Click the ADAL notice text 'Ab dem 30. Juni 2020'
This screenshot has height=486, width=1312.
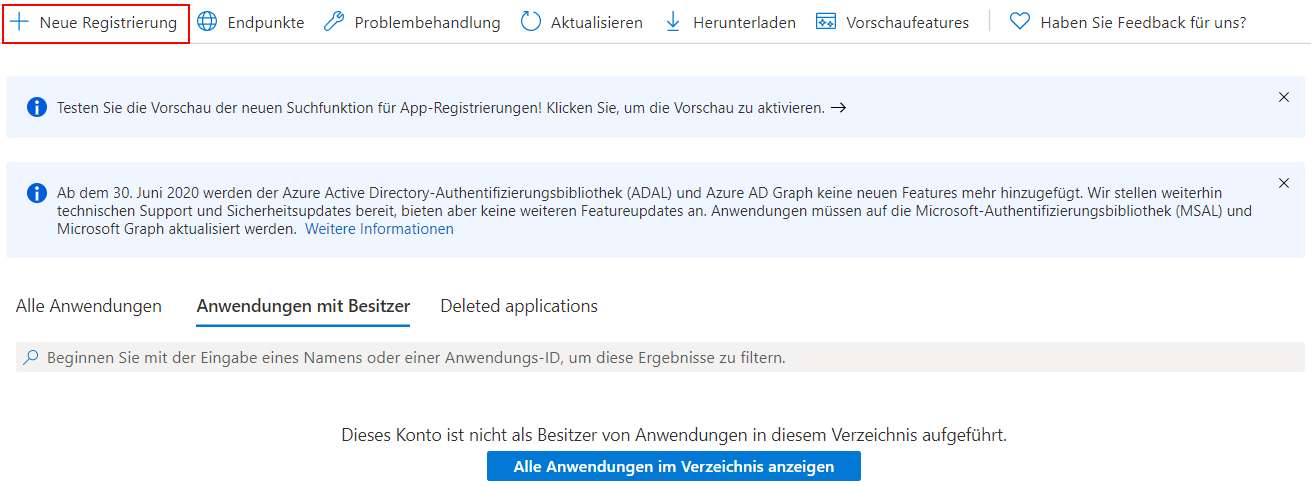coord(654,210)
